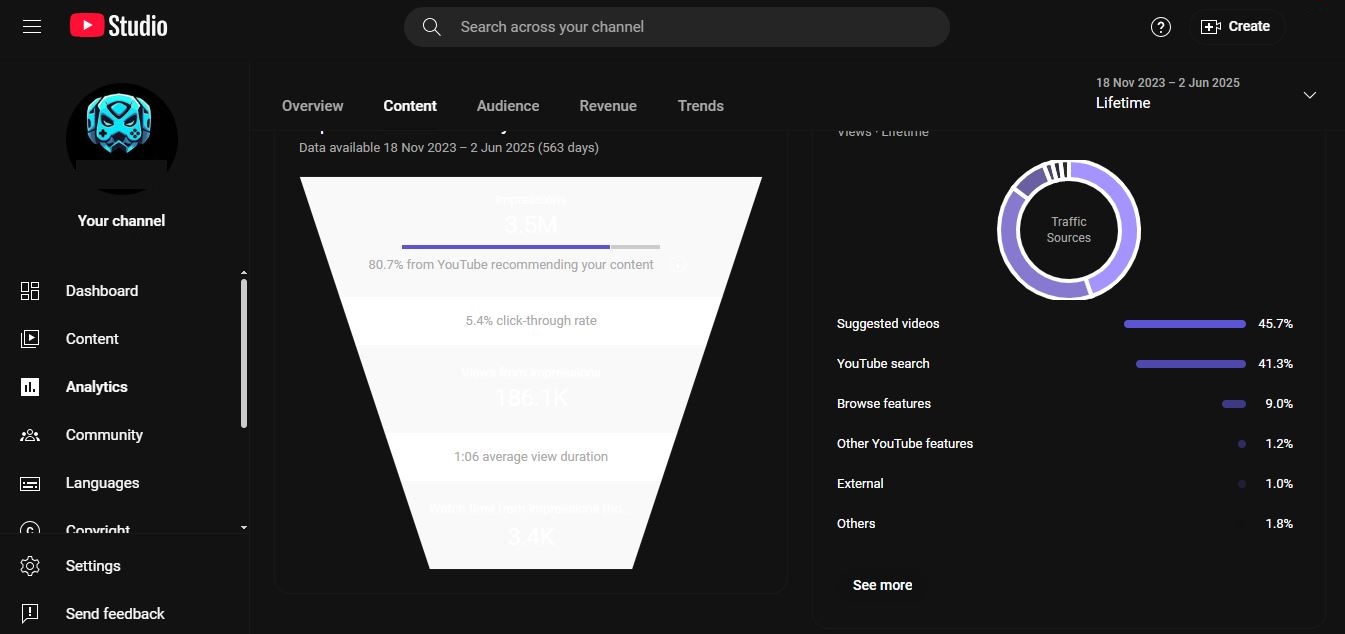Click the info icon beside recommendation percentage

pyautogui.click(x=676, y=265)
